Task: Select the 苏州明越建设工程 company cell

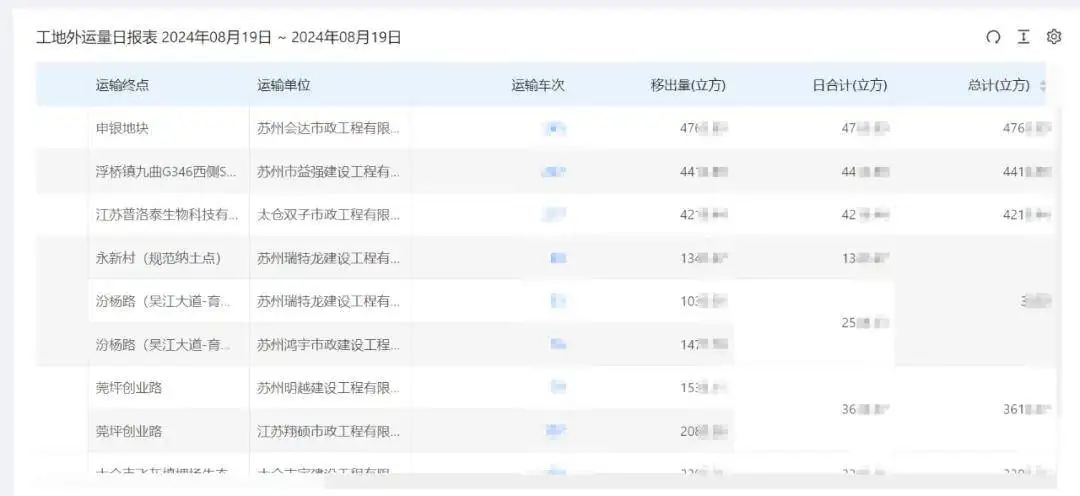Action: (328, 388)
